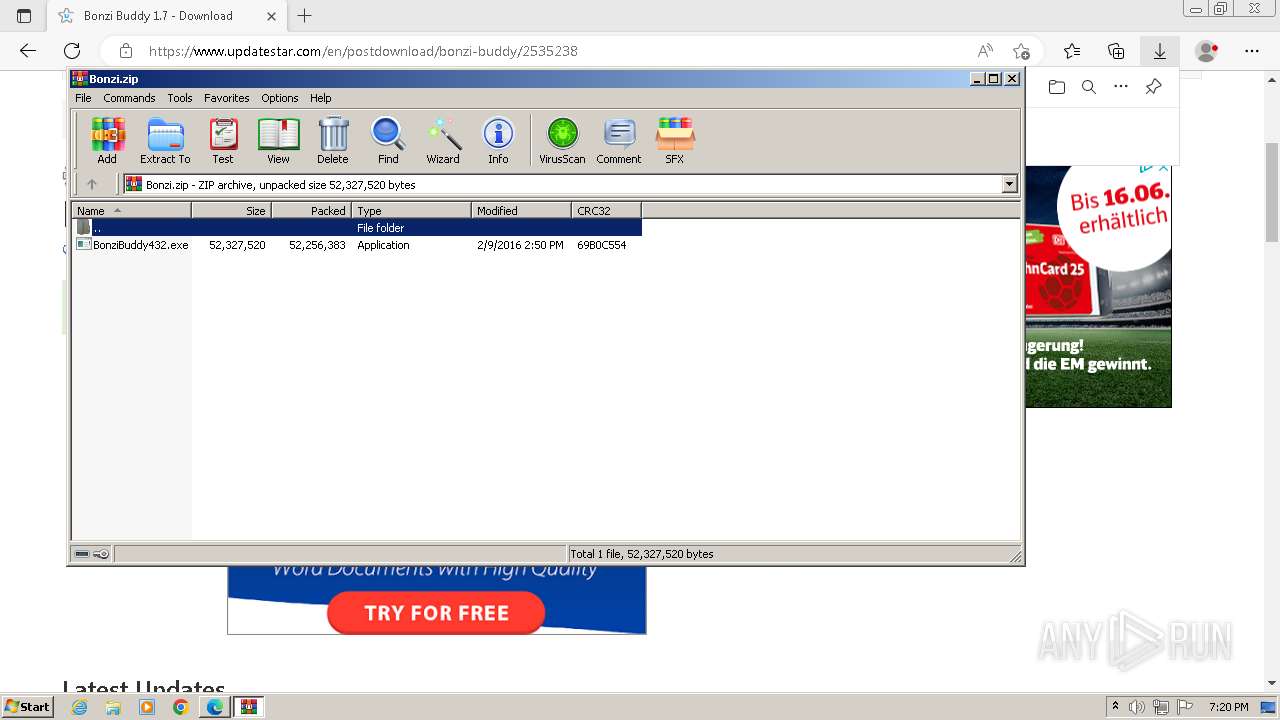Open the Tools menu
This screenshot has height=720, width=1280.
coord(180,98)
